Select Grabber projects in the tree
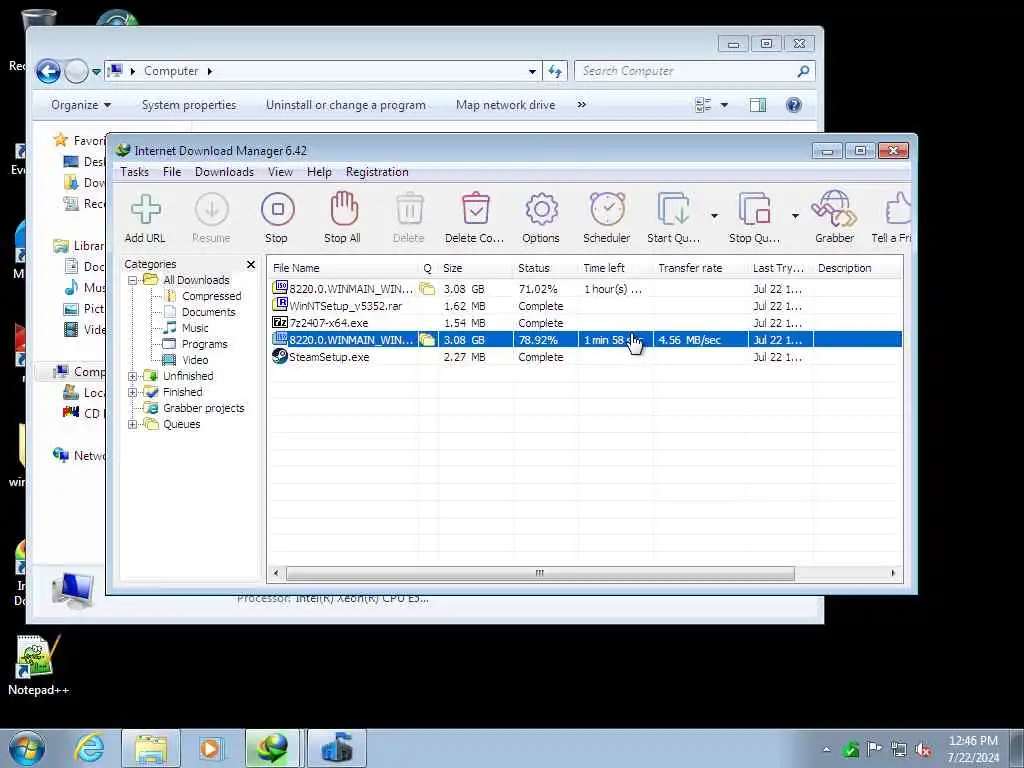 204,408
